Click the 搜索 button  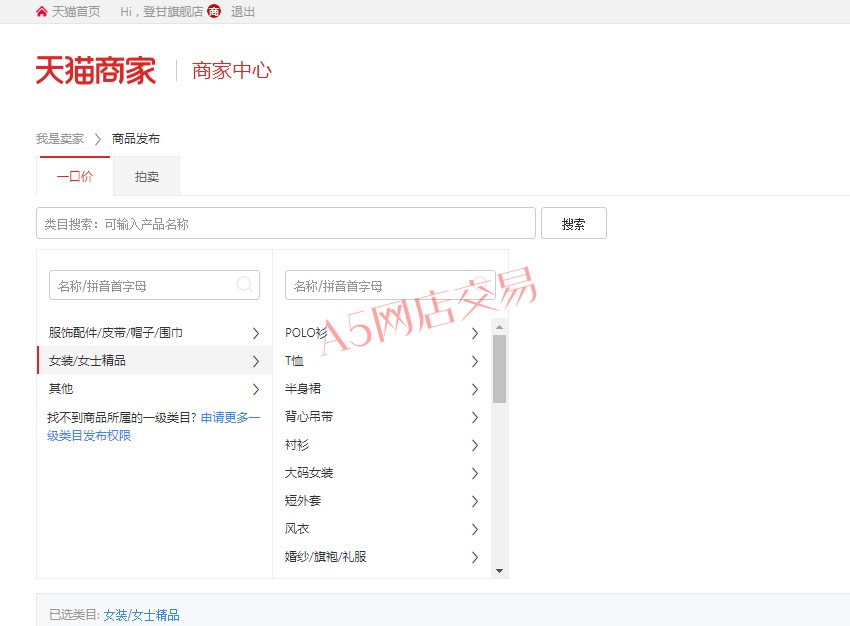pyautogui.click(x=574, y=223)
